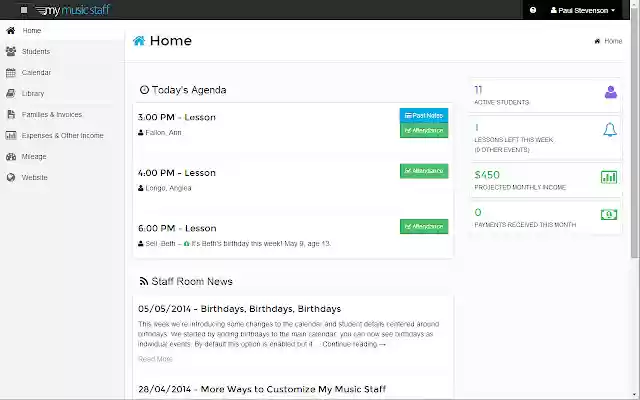640x400 pixels.
Task: Click the Mileage vehicle icon
Action: point(11,157)
